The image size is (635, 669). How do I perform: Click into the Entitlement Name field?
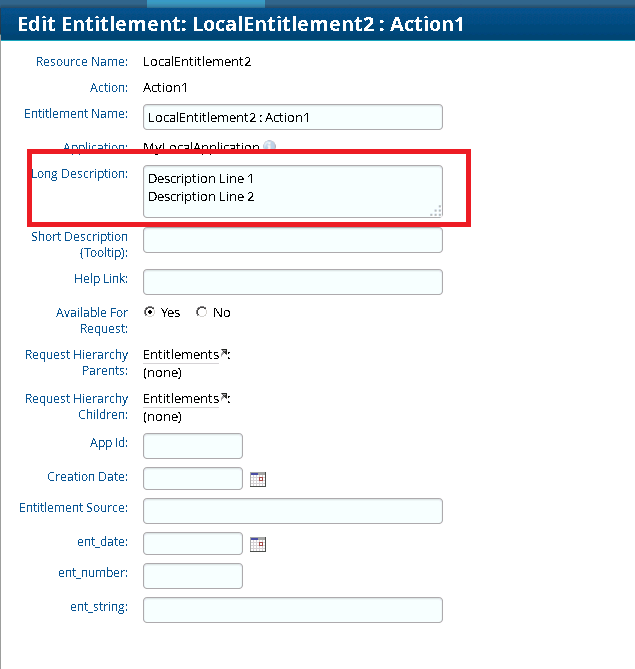(x=292, y=117)
